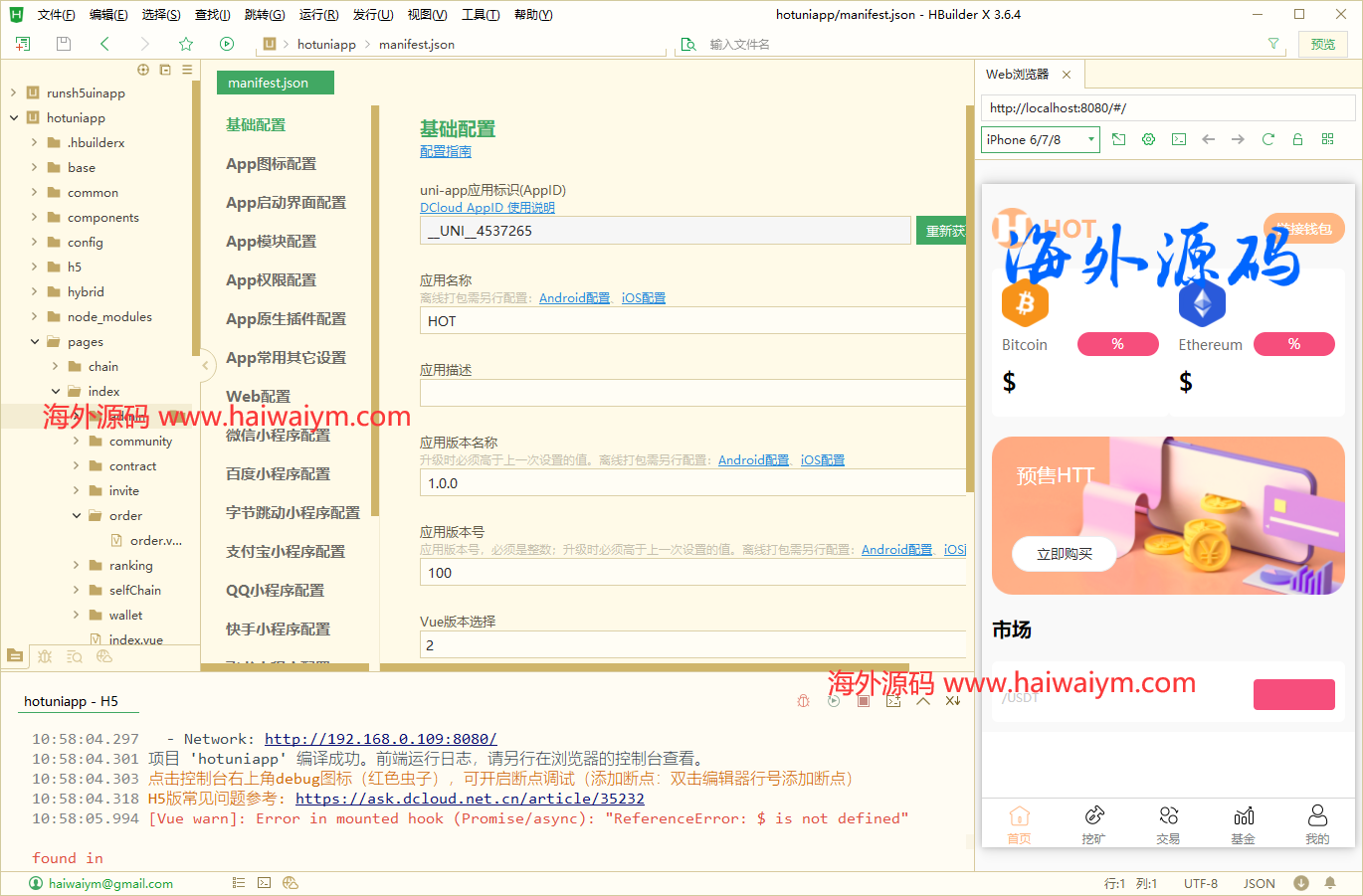
Task: Open a new console via the terminal-plus icon
Action: [x=893, y=700]
